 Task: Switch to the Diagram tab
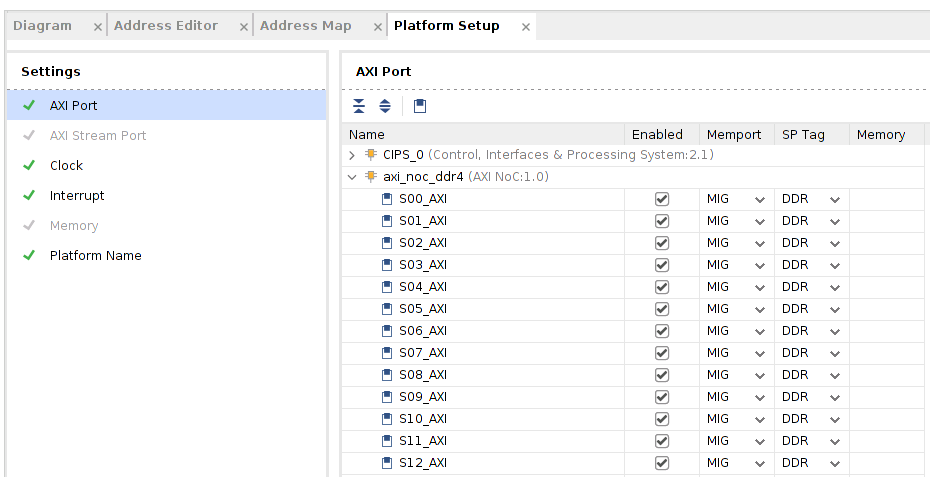click(x=43, y=26)
